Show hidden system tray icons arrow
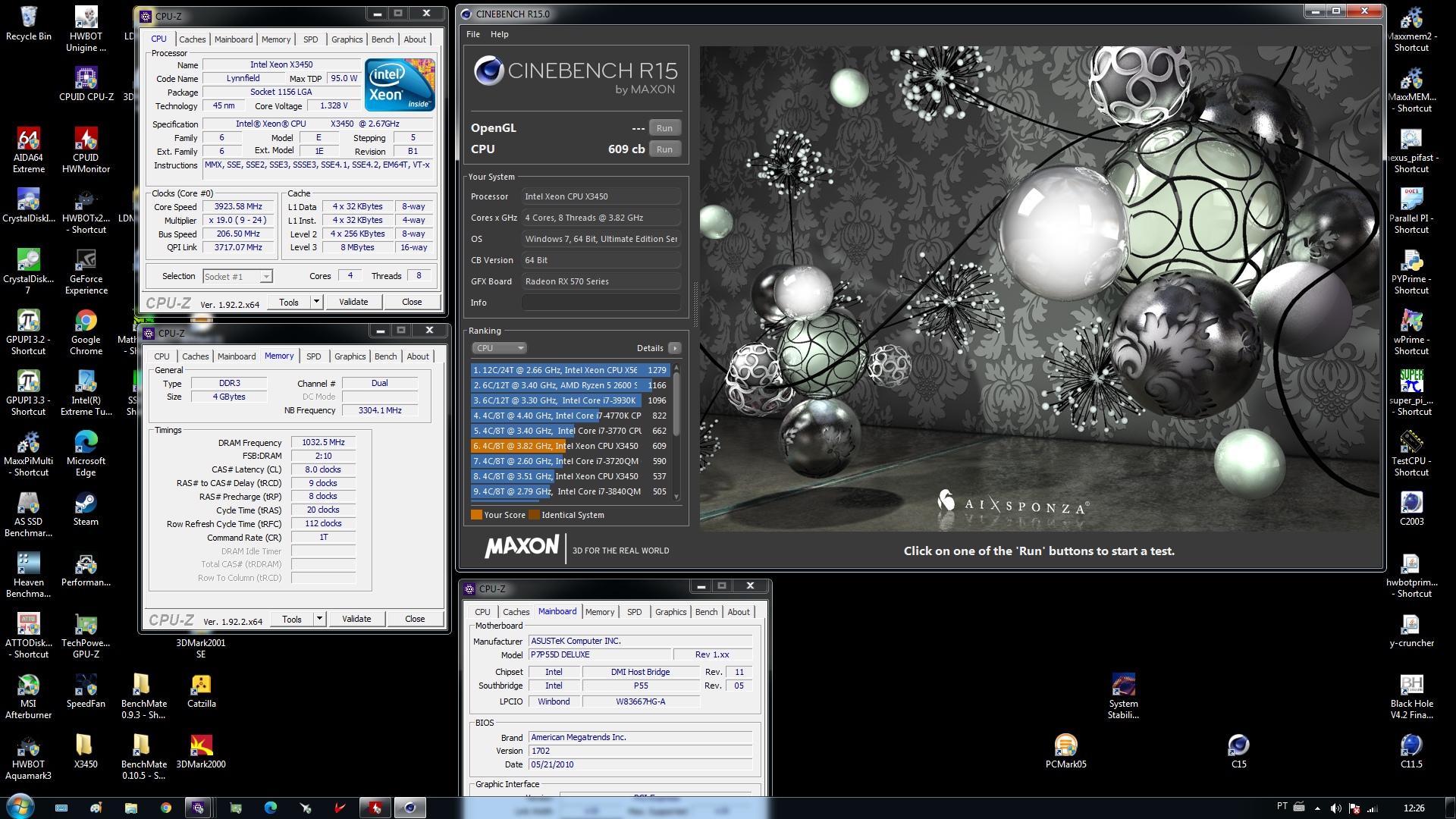The height and width of the screenshot is (819, 1456). tap(1317, 808)
